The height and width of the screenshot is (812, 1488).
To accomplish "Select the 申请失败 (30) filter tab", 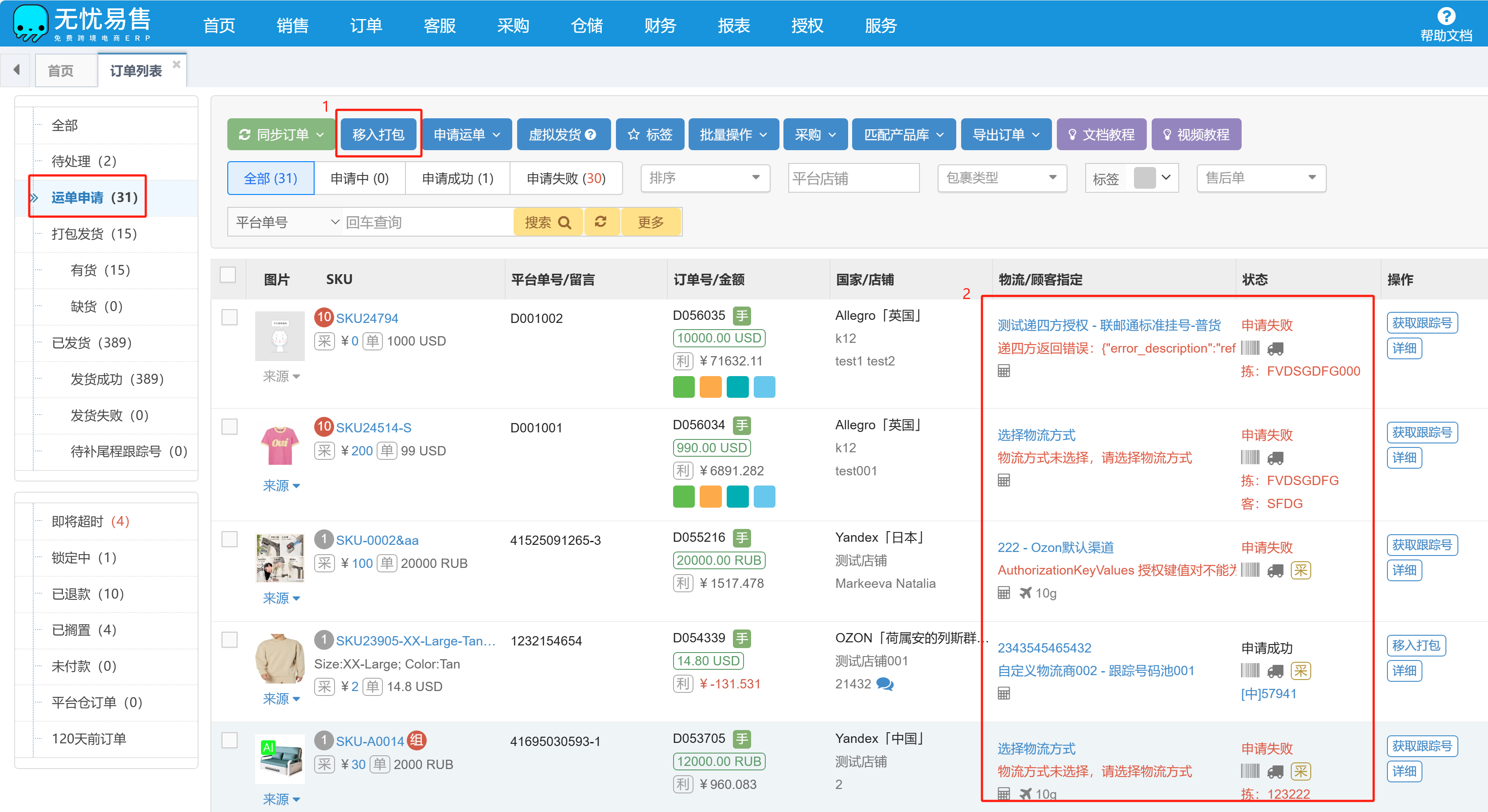I will pos(566,179).
